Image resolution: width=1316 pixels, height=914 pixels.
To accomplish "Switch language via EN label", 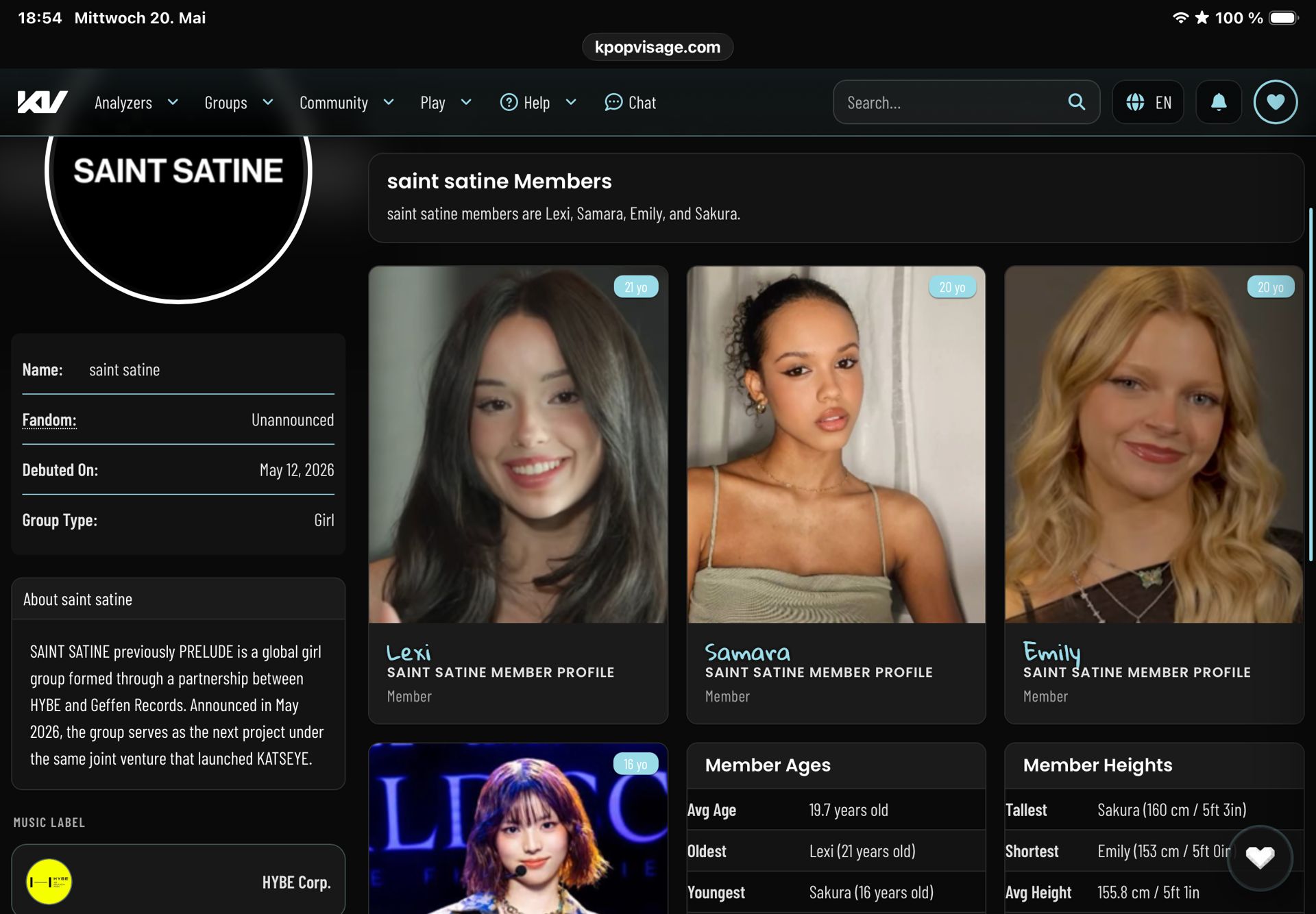I will [1163, 102].
